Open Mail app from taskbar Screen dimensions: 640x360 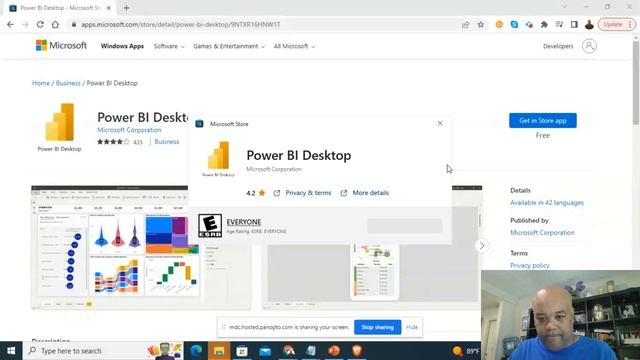click(x=265, y=351)
